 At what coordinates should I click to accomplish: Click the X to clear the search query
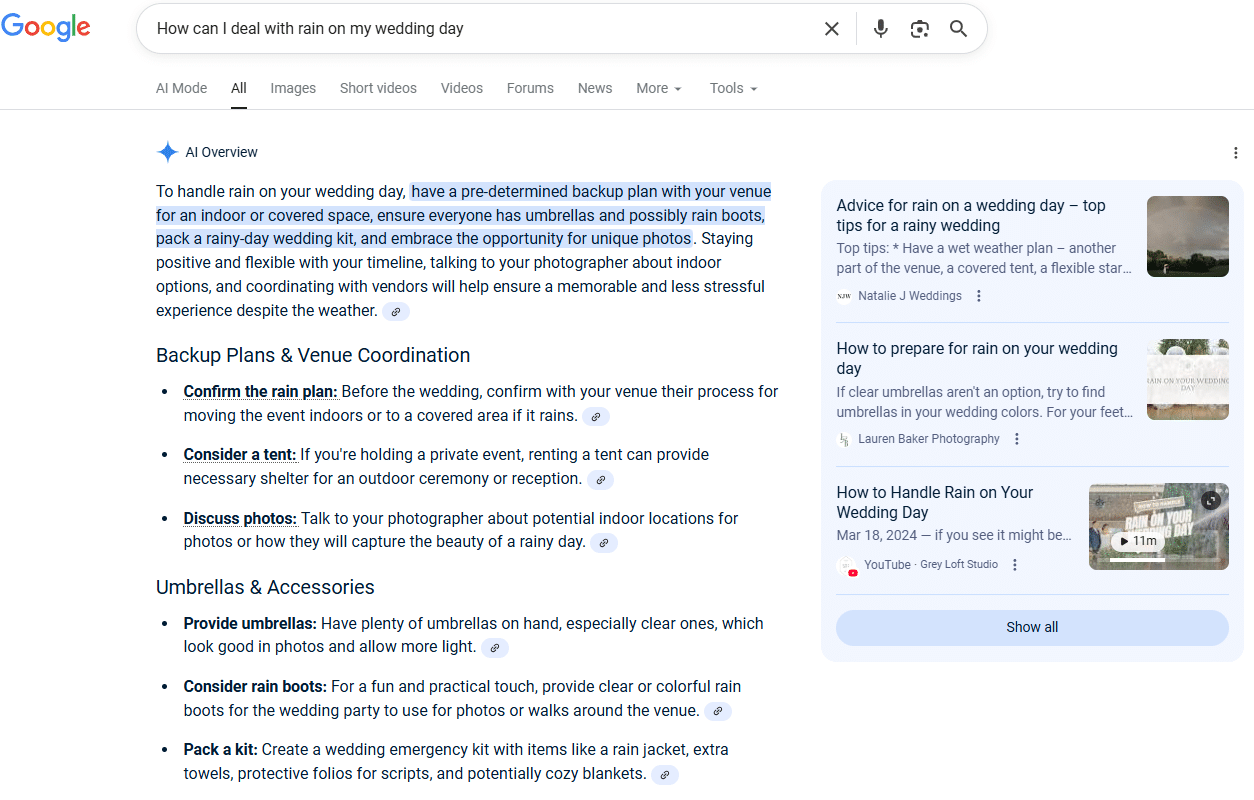click(x=832, y=28)
